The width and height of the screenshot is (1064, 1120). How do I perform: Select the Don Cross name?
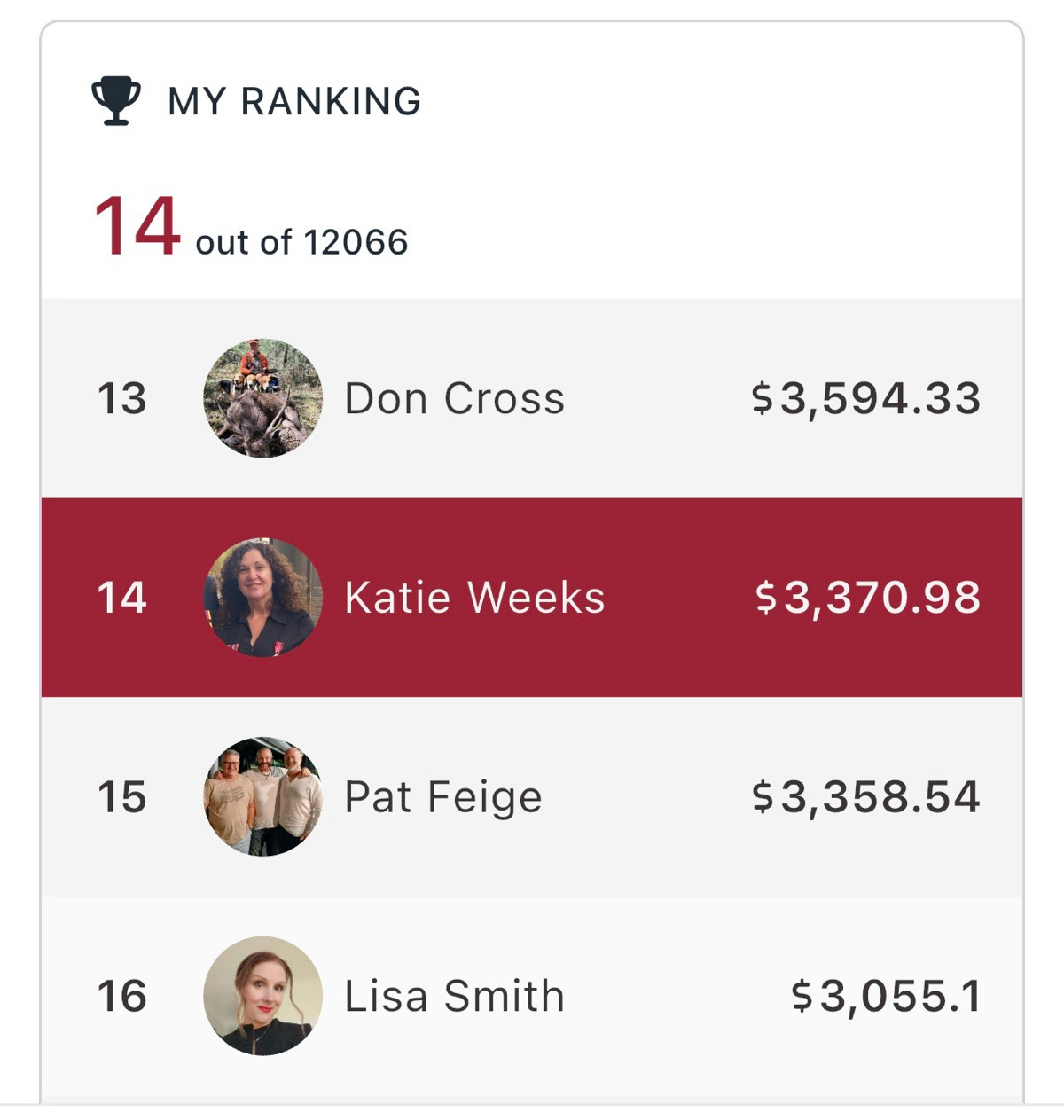tap(454, 398)
